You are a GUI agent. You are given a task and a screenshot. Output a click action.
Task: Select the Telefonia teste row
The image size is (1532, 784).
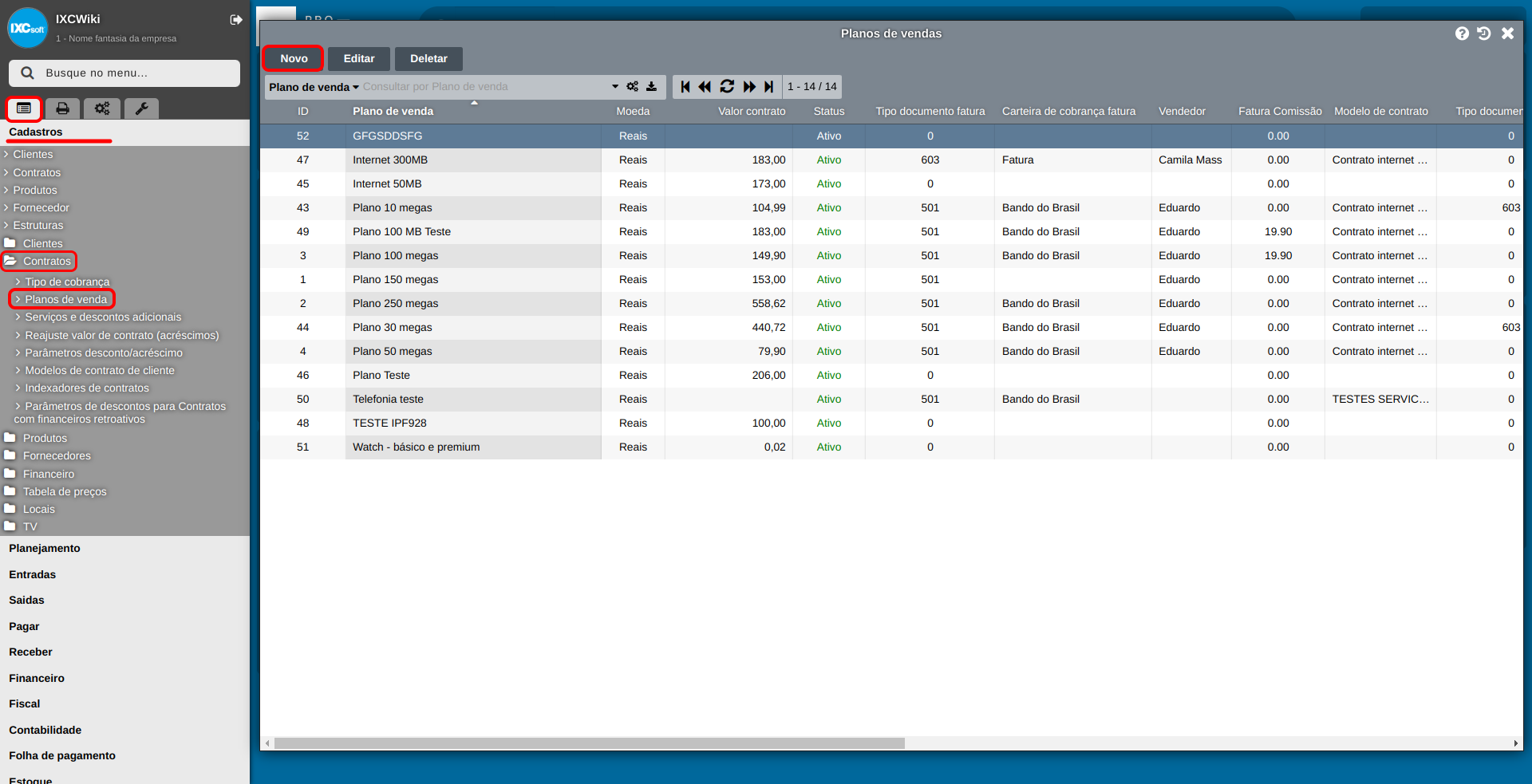[x=891, y=399]
